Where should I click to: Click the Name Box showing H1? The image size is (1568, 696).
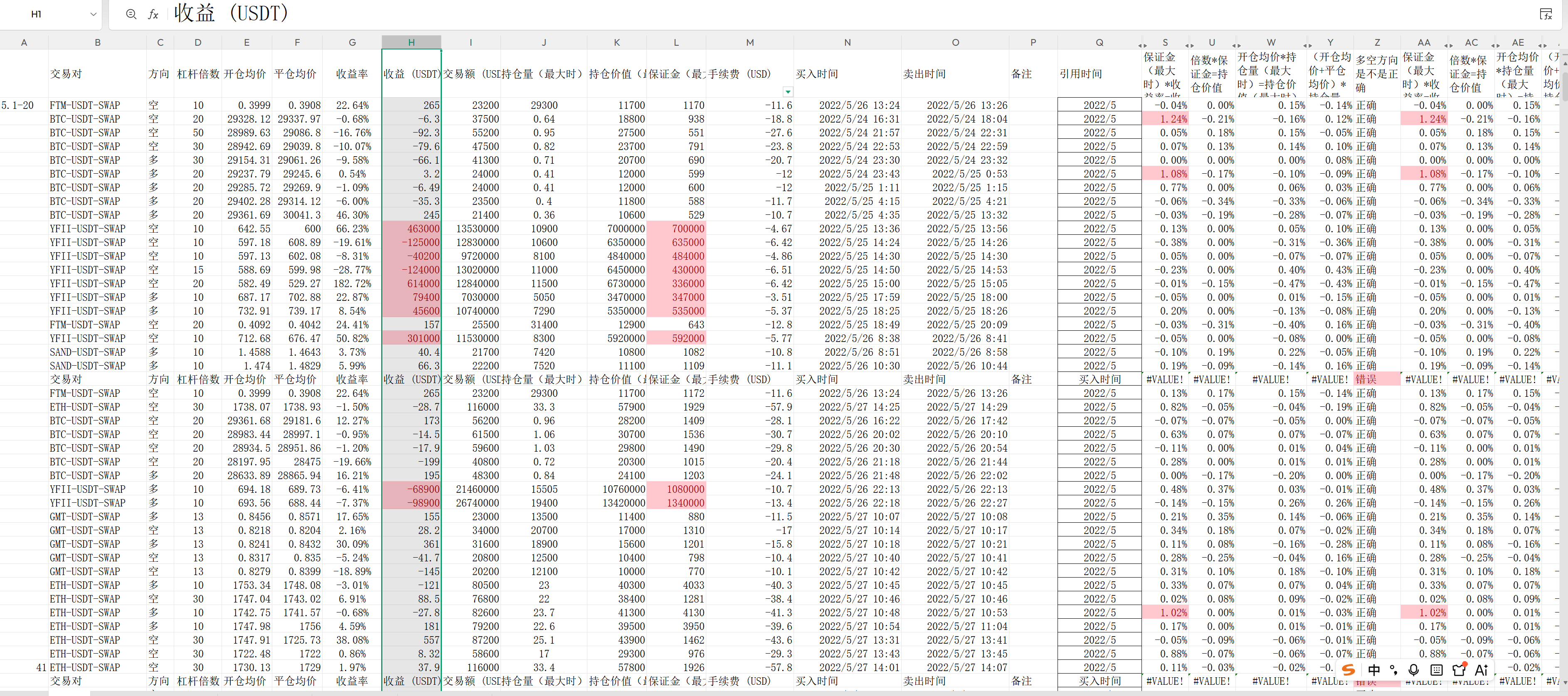point(37,14)
